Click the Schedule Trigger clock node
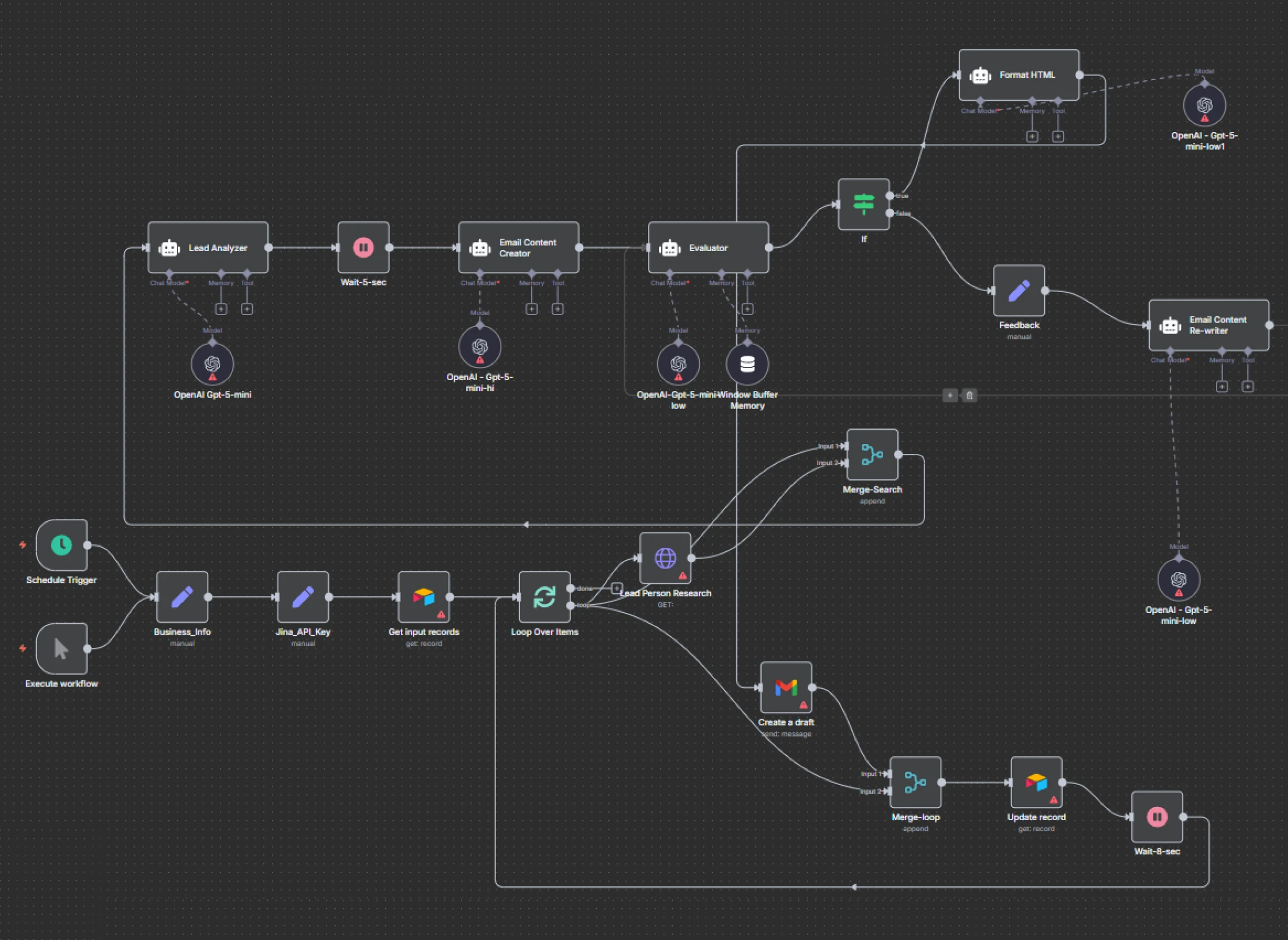The height and width of the screenshot is (940, 1288). (62, 545)
